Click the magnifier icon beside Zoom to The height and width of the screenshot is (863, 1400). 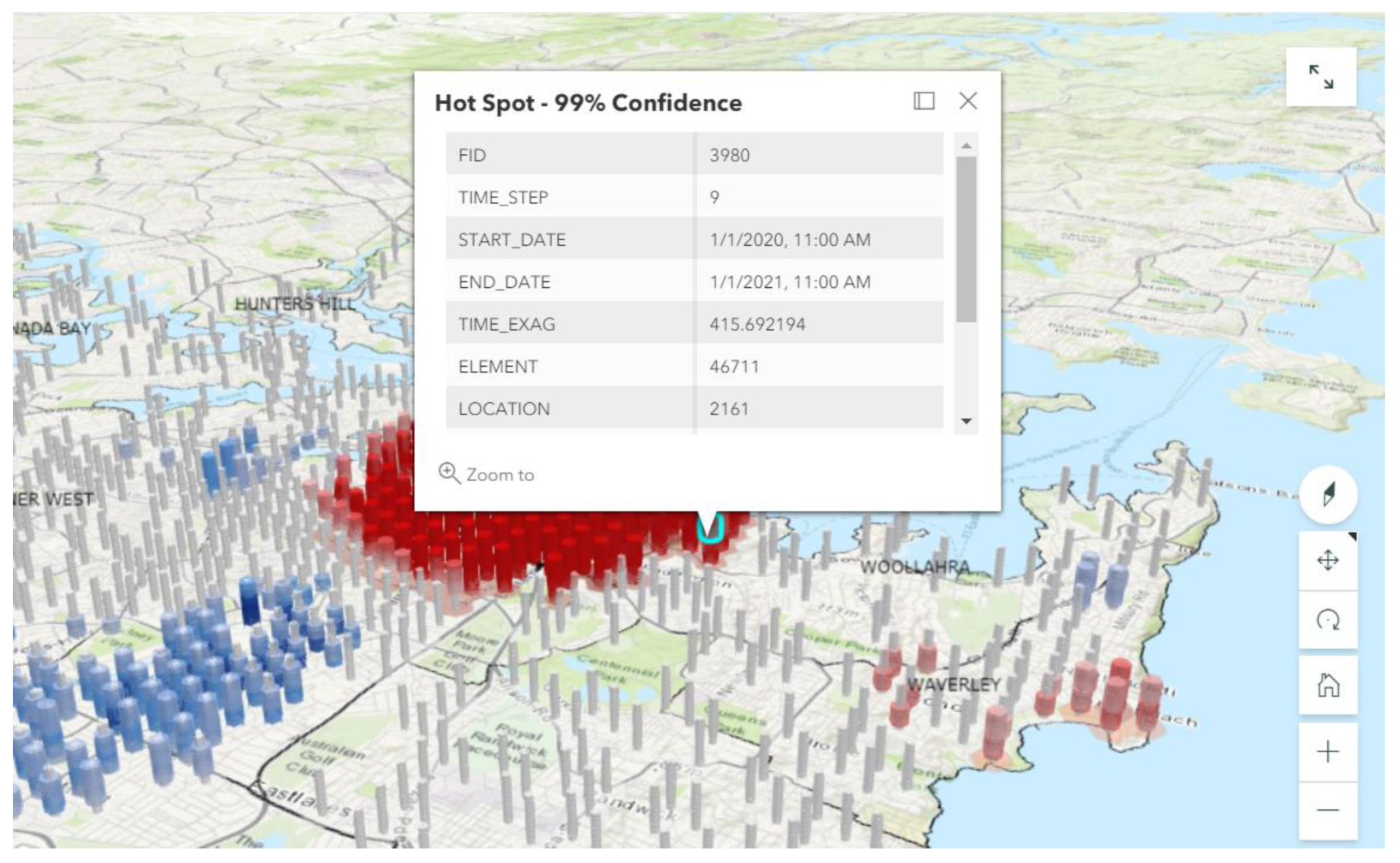[449, 473]
